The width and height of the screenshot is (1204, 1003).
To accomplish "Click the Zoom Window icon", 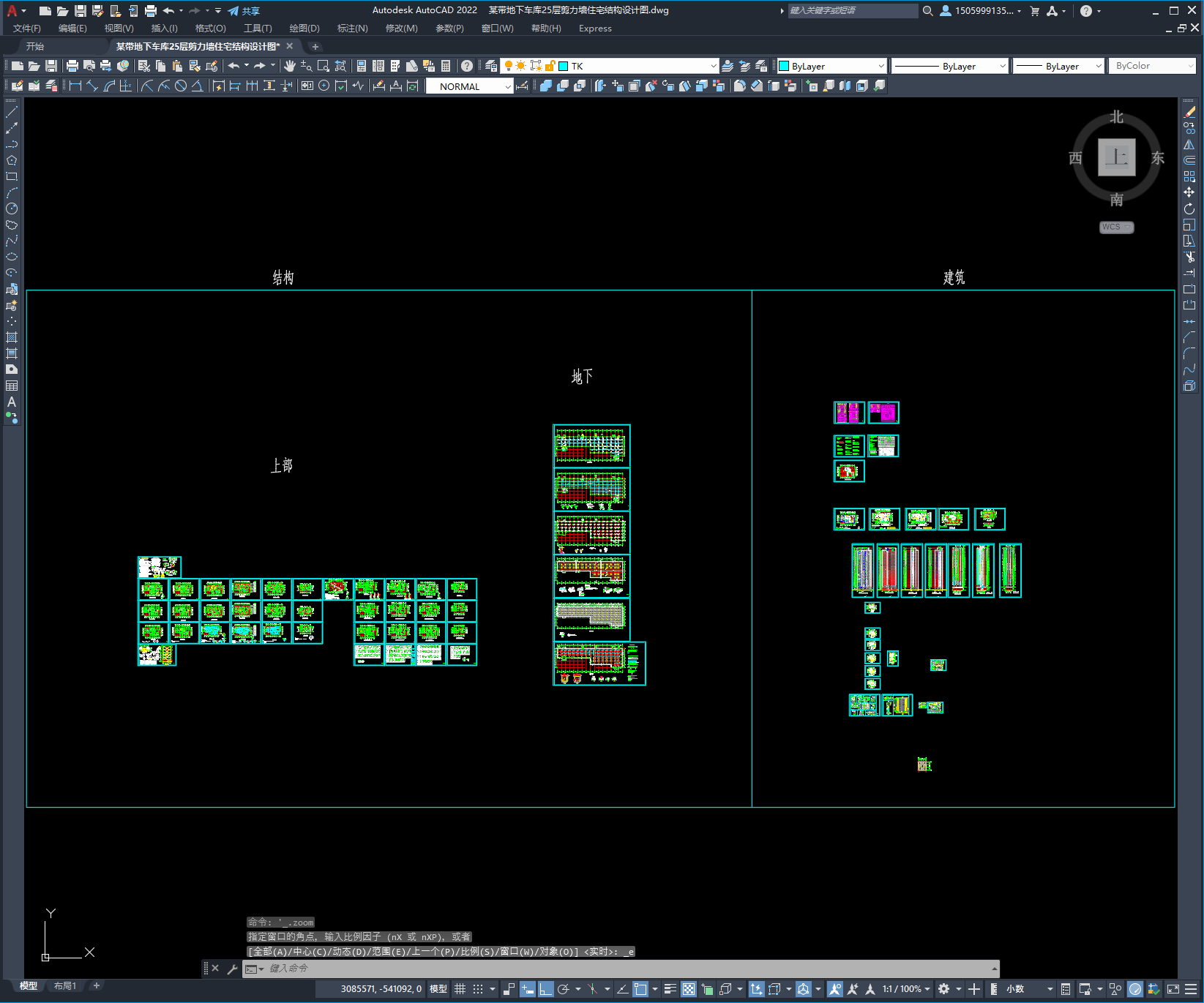I will click(323, 66).
